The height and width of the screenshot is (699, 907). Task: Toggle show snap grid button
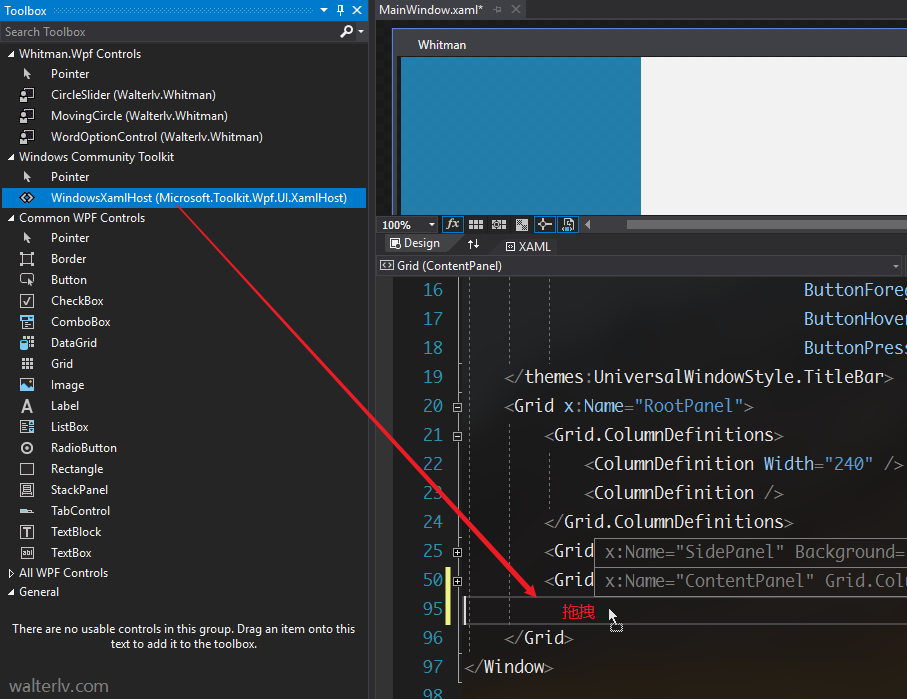click(x=476, y=225)
